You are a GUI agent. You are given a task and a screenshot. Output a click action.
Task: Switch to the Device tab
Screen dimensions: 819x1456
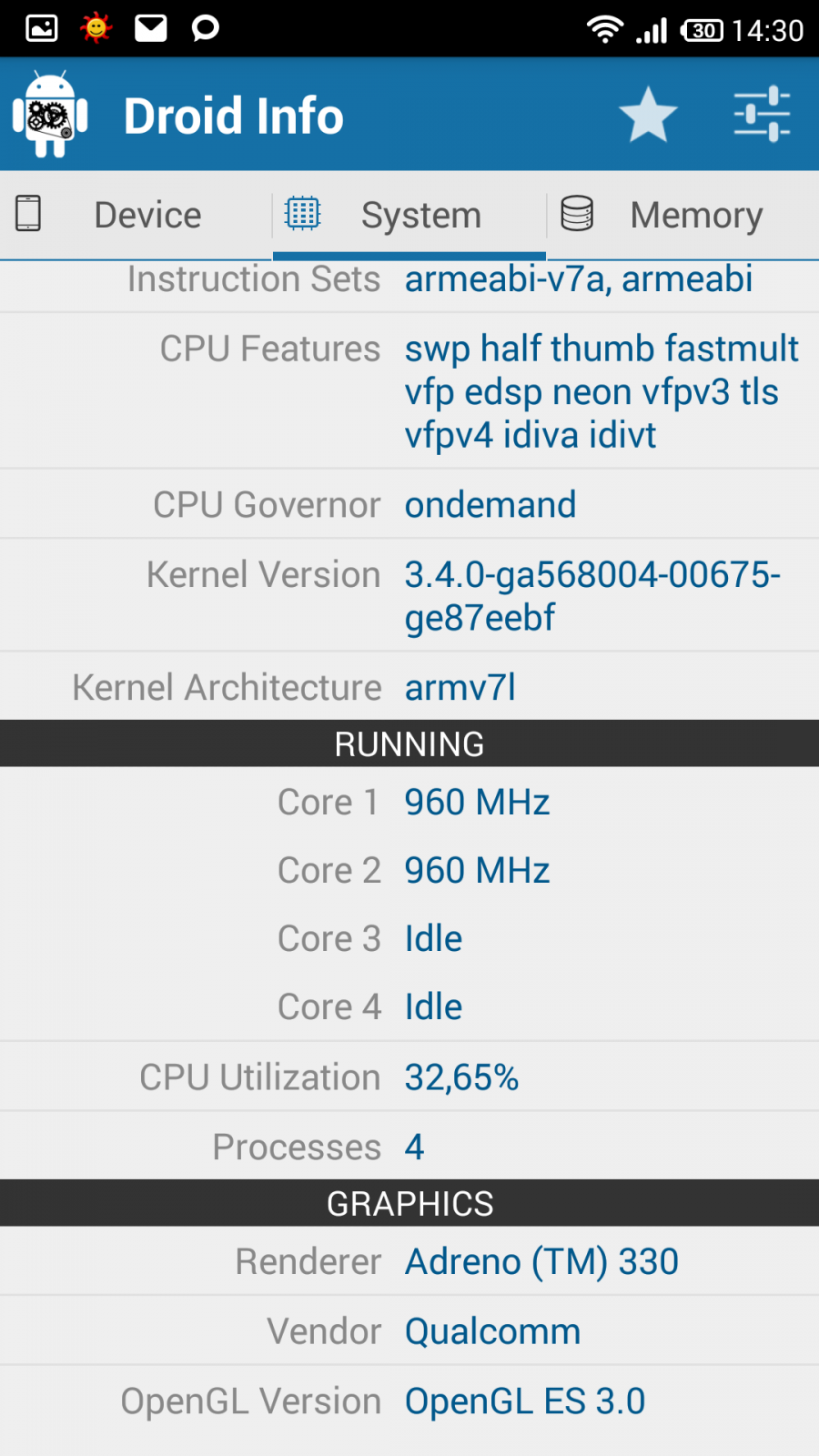pyautogui.click(x=147, y=216)
